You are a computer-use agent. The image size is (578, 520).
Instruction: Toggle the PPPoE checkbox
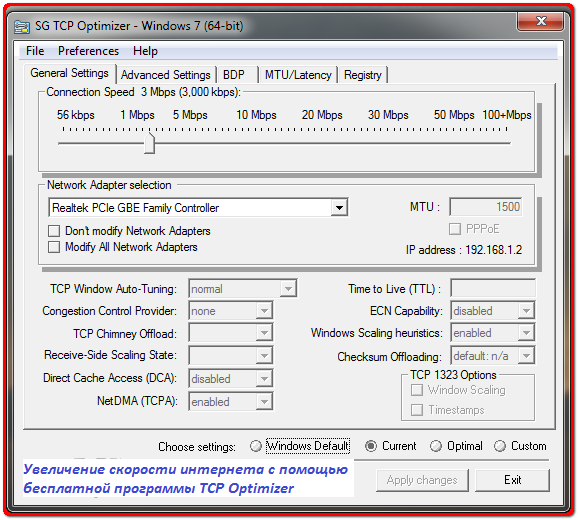(x=455, y=229)
